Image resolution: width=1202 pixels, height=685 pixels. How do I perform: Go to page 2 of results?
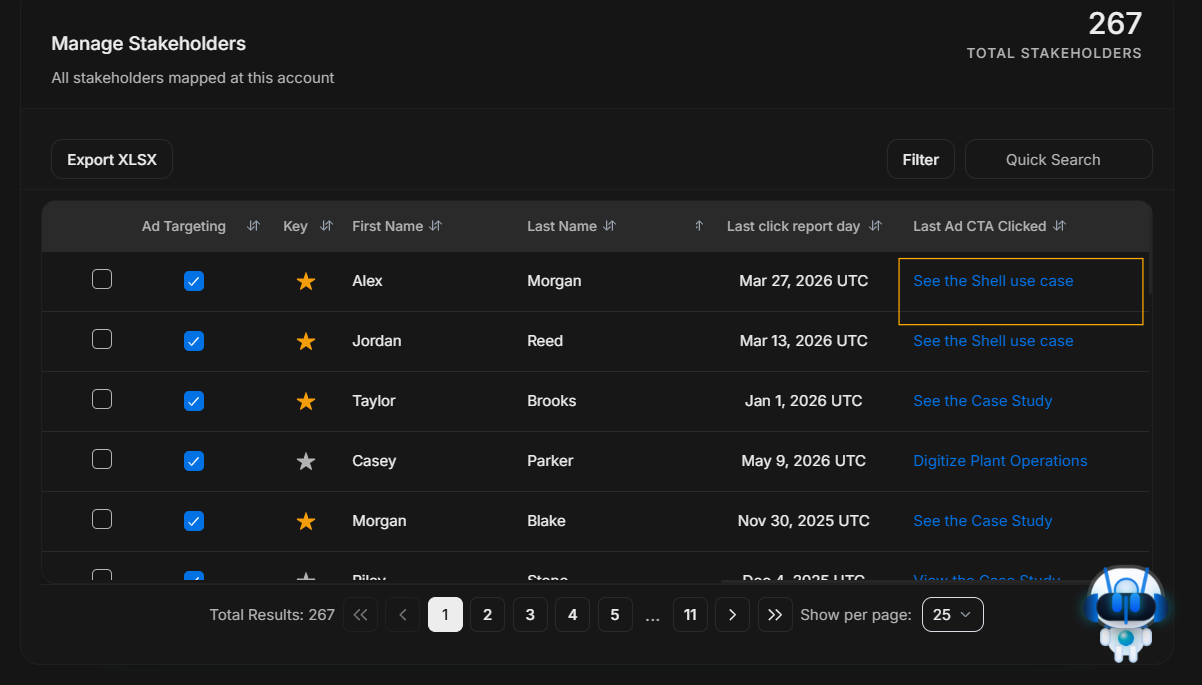(487, 615)
